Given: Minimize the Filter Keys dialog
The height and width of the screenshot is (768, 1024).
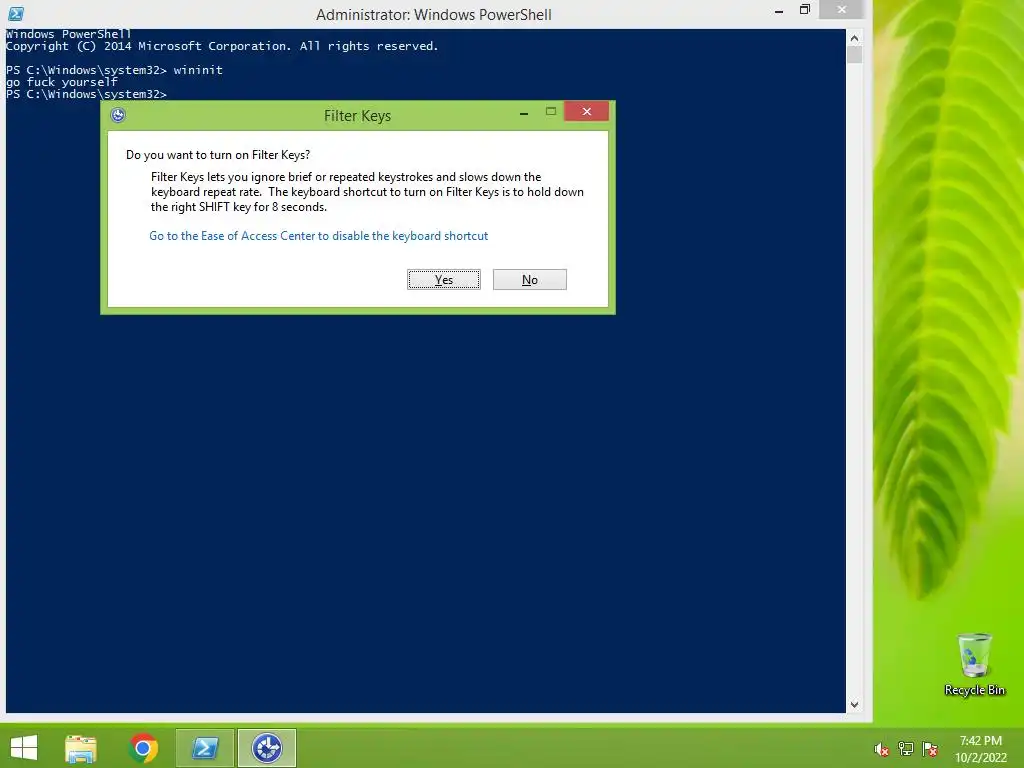Looking at the screenshot, I should 524,113.
